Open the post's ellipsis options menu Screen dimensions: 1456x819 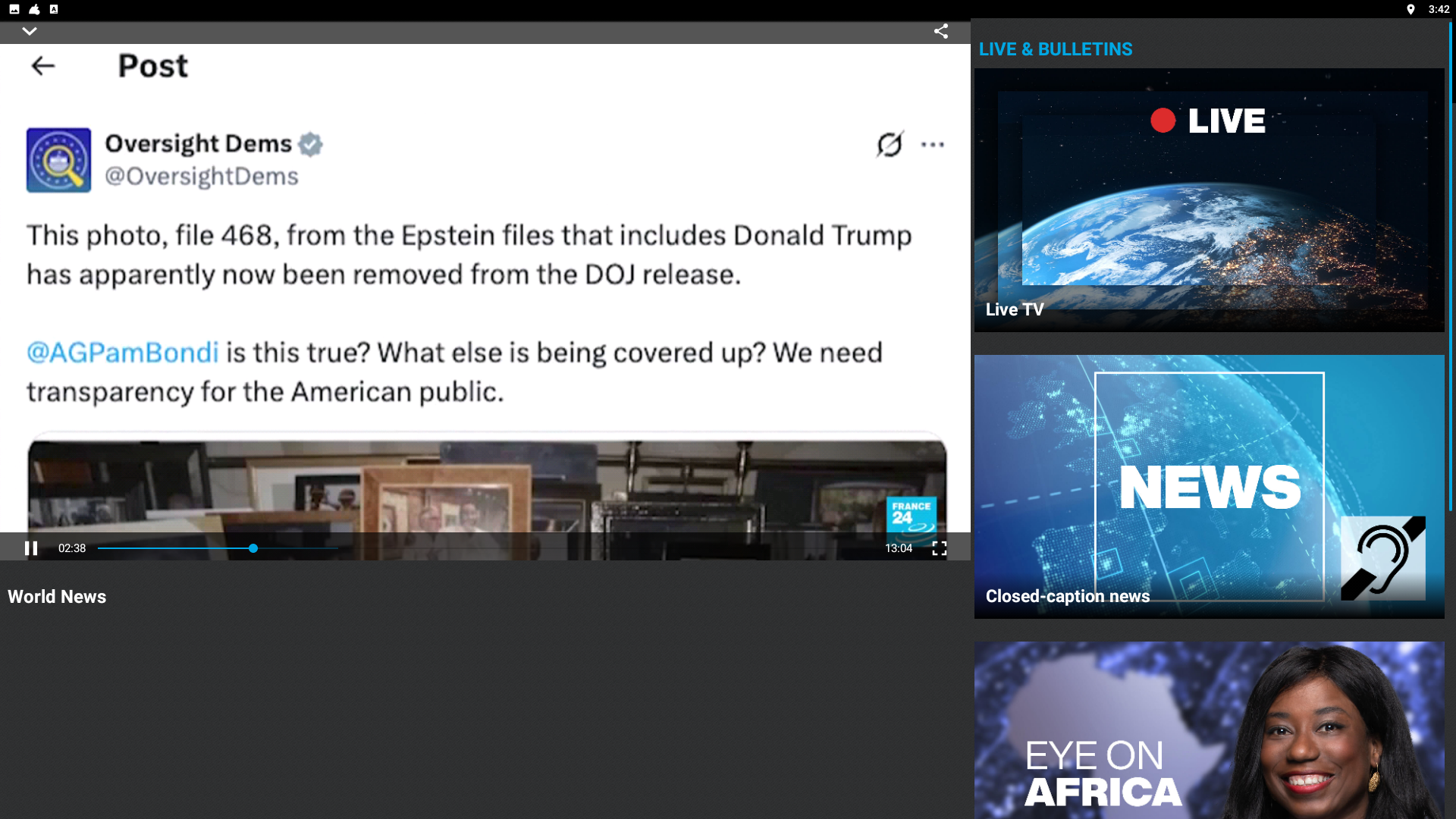tap(933, 144)
